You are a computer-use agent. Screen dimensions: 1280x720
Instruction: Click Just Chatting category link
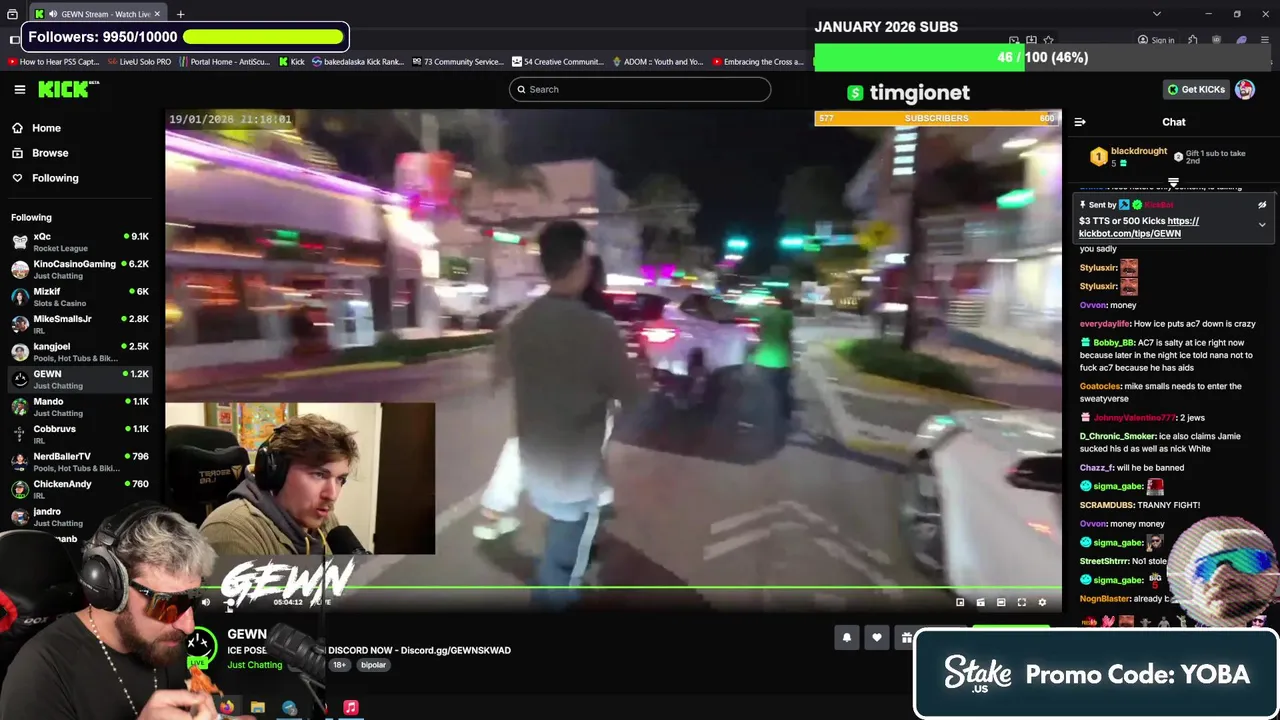(x=254, y=665)
